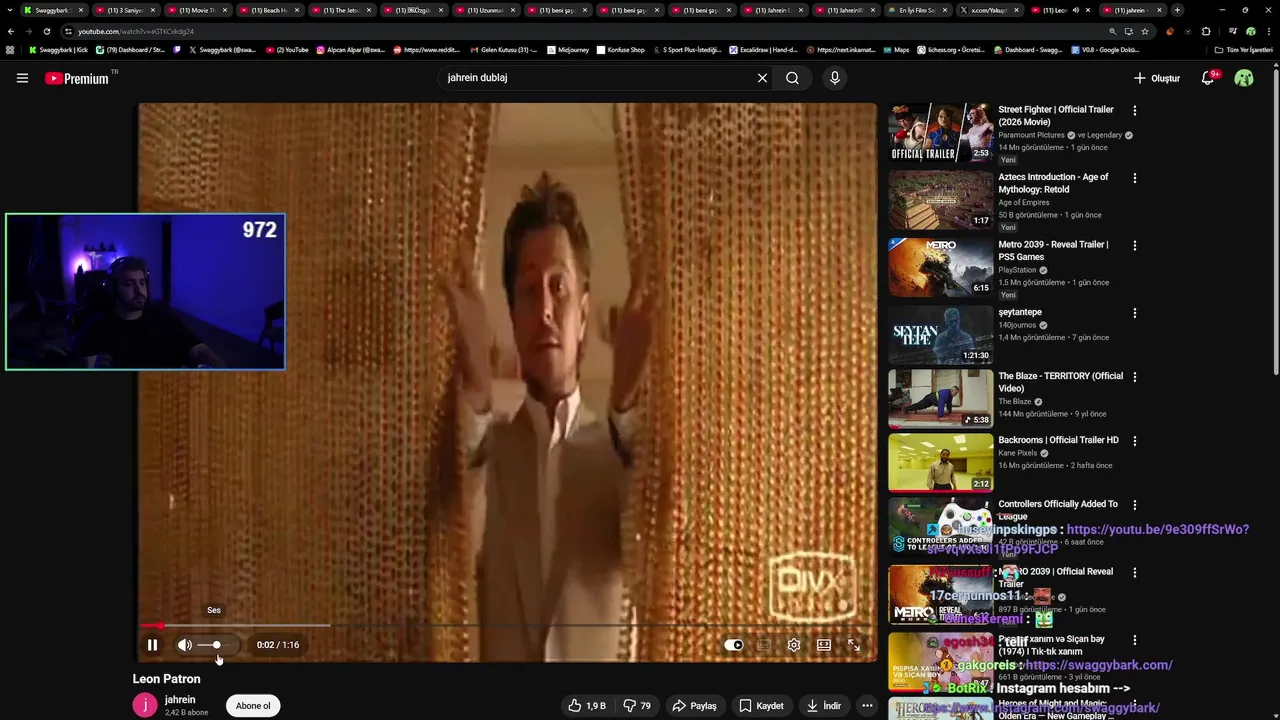The image size is (1280, 720).
Task: Open 'The Blaze - TERRITORY (Official Video)' title
Action: [x=1060, y=382]
